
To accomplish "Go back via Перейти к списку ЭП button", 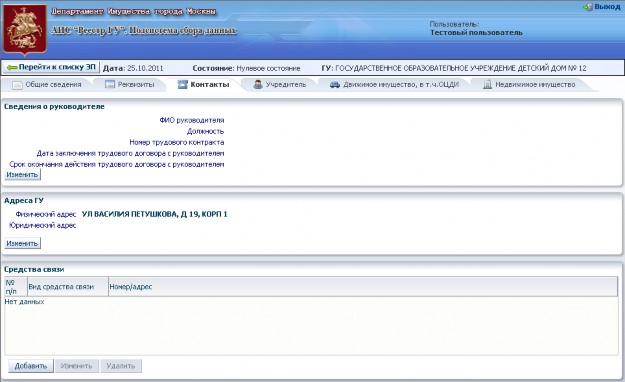I will coord(51,67).
